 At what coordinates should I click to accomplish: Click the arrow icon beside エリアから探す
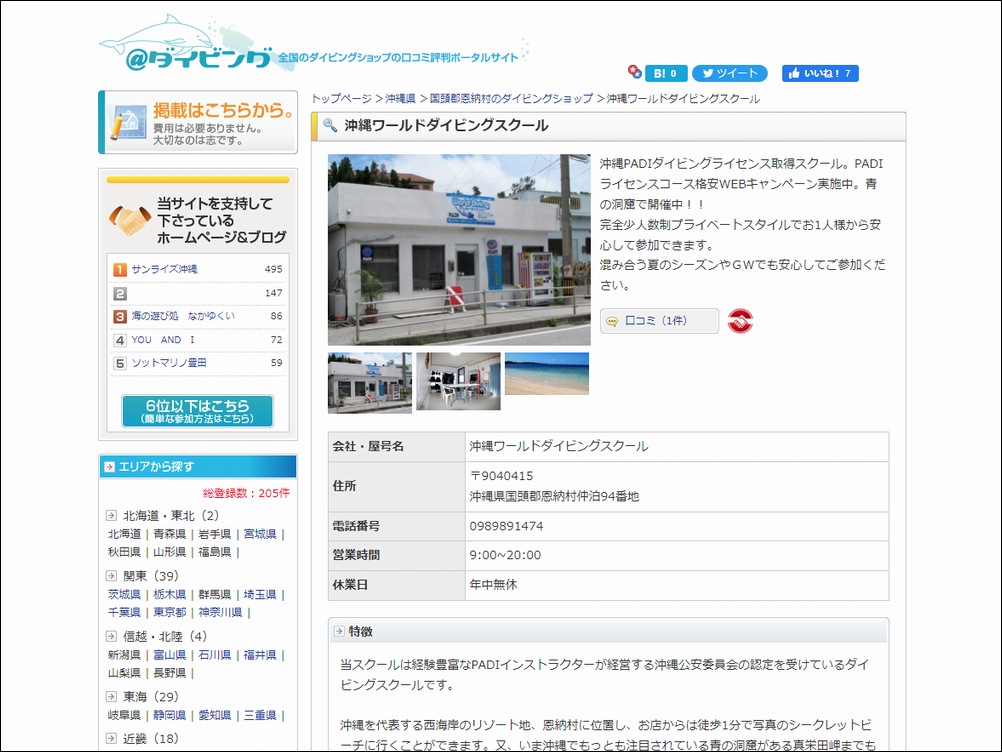click(x=109, y=466)
